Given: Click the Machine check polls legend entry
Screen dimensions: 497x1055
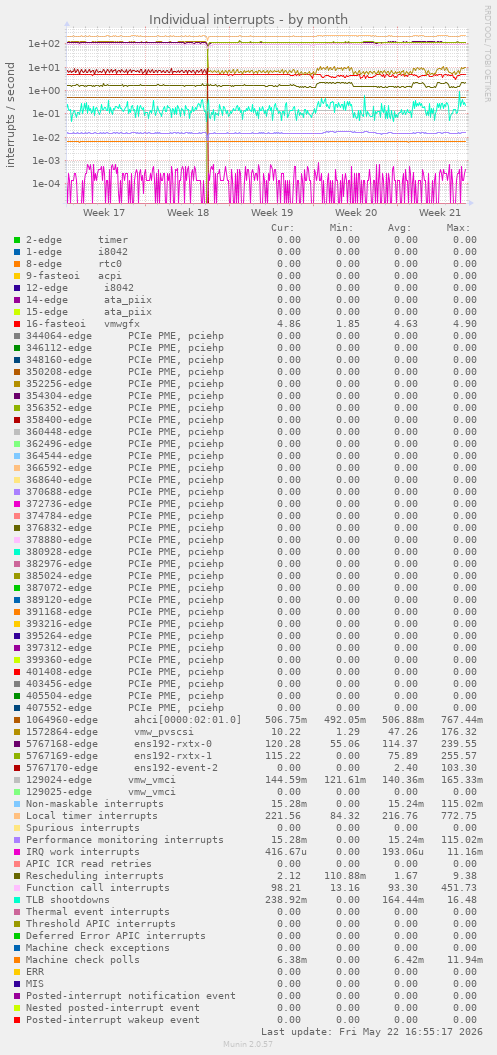Looking at the screenshot, I should tap(83, 959).
